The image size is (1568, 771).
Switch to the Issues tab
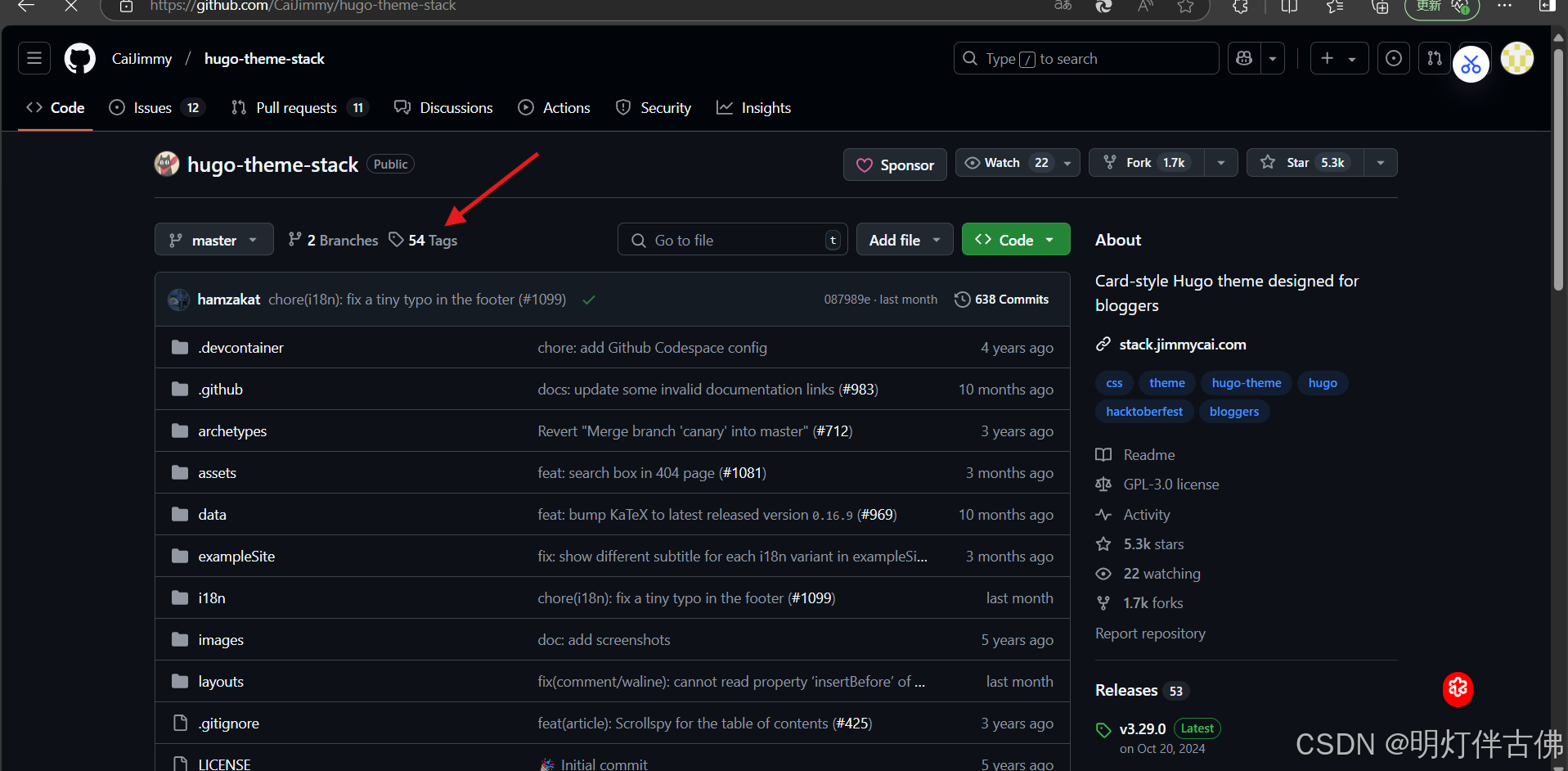[156, 108]
